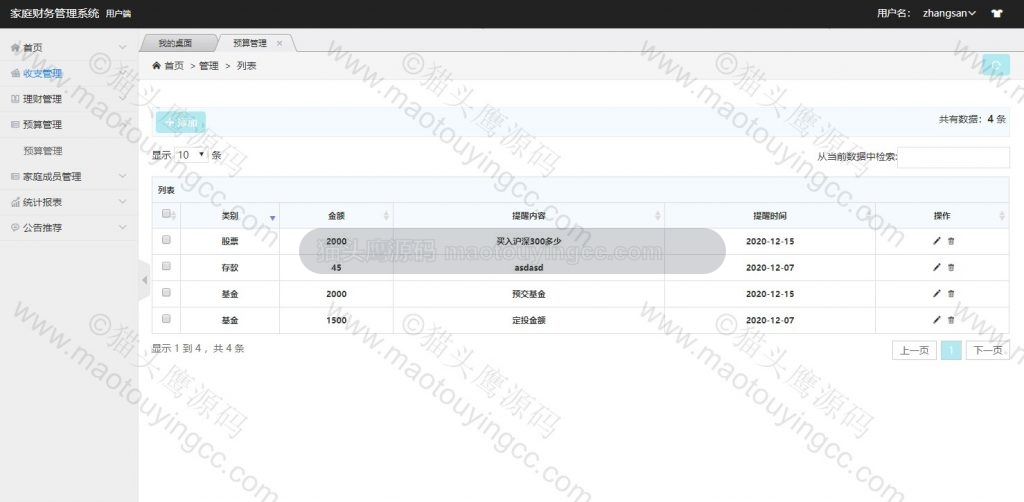The height and width of the screenshot is (502, 1024).
Task: Sort by the 提醒时间 column header
Action: (x=769, y=215)
